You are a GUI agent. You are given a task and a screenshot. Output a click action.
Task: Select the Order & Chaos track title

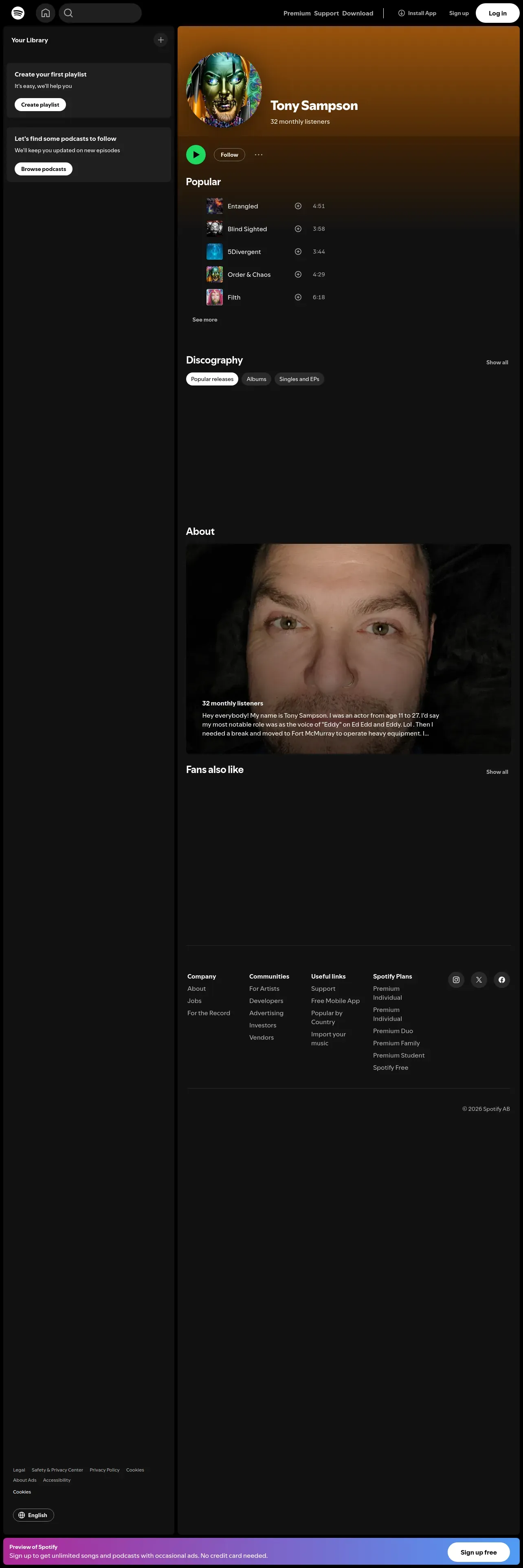pyautogui.click(x=249, y=274)
